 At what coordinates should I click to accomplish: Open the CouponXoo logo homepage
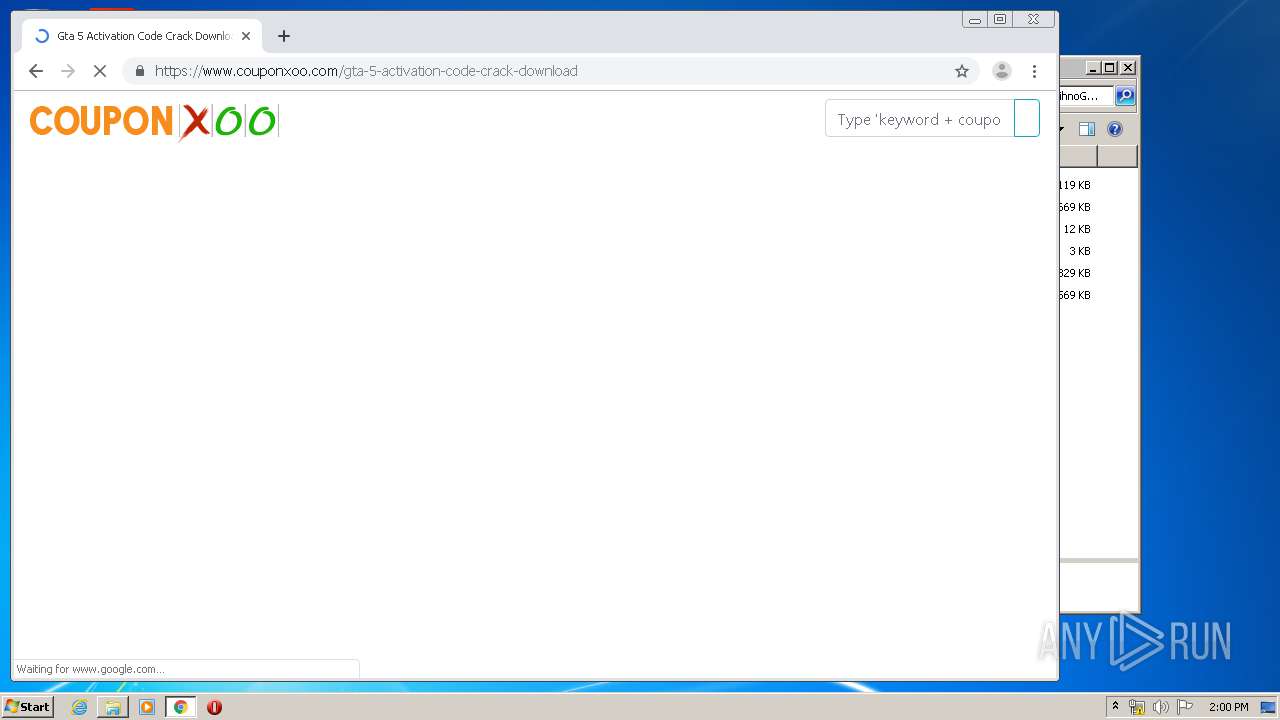pos(154,121)
